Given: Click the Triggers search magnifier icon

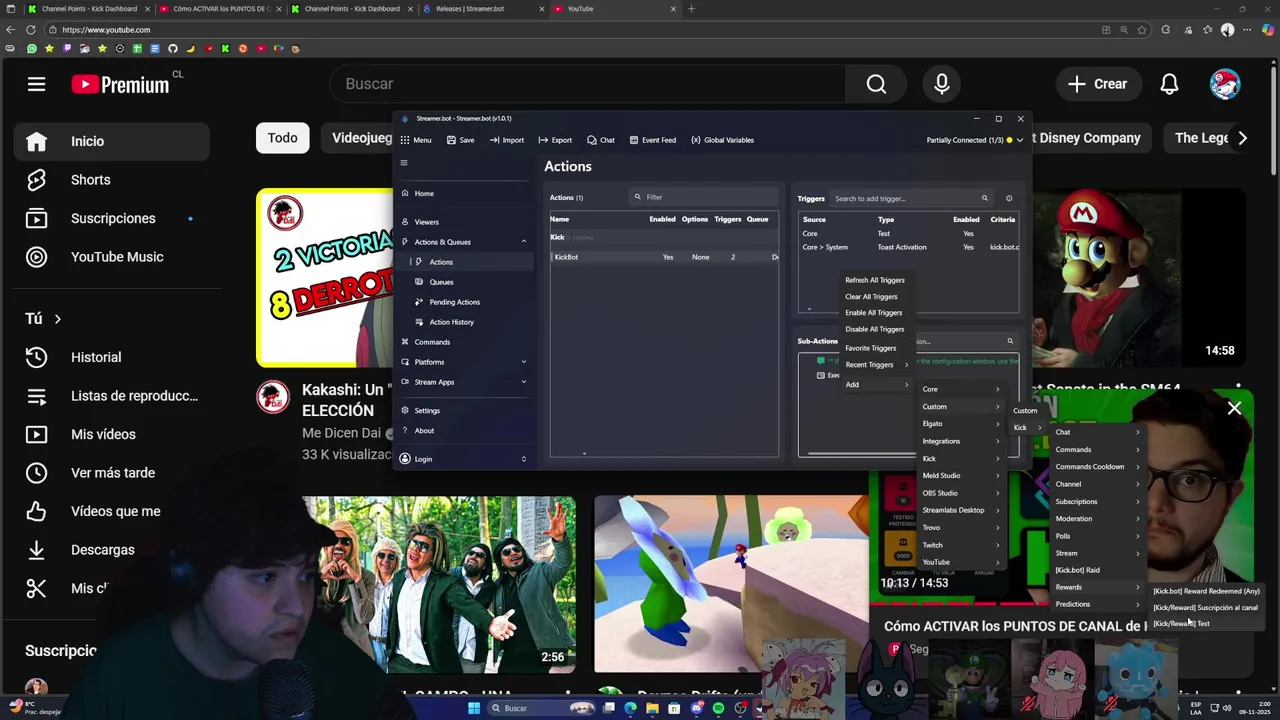Looking at the screenshot, I should tap(984, 198).
